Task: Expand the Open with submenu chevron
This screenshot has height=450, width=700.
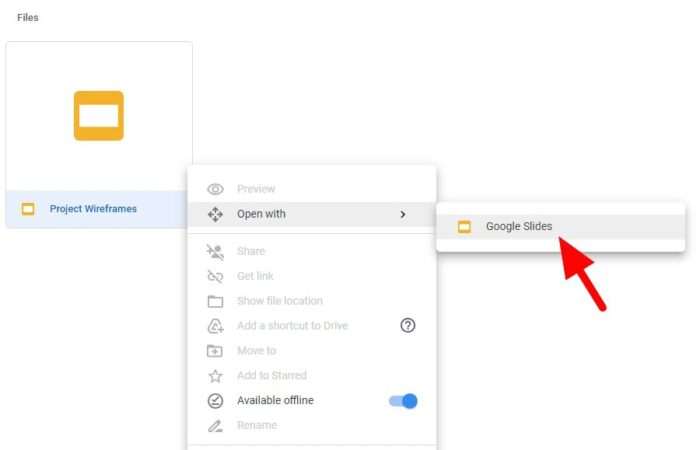Action: (x=403, y=214)
